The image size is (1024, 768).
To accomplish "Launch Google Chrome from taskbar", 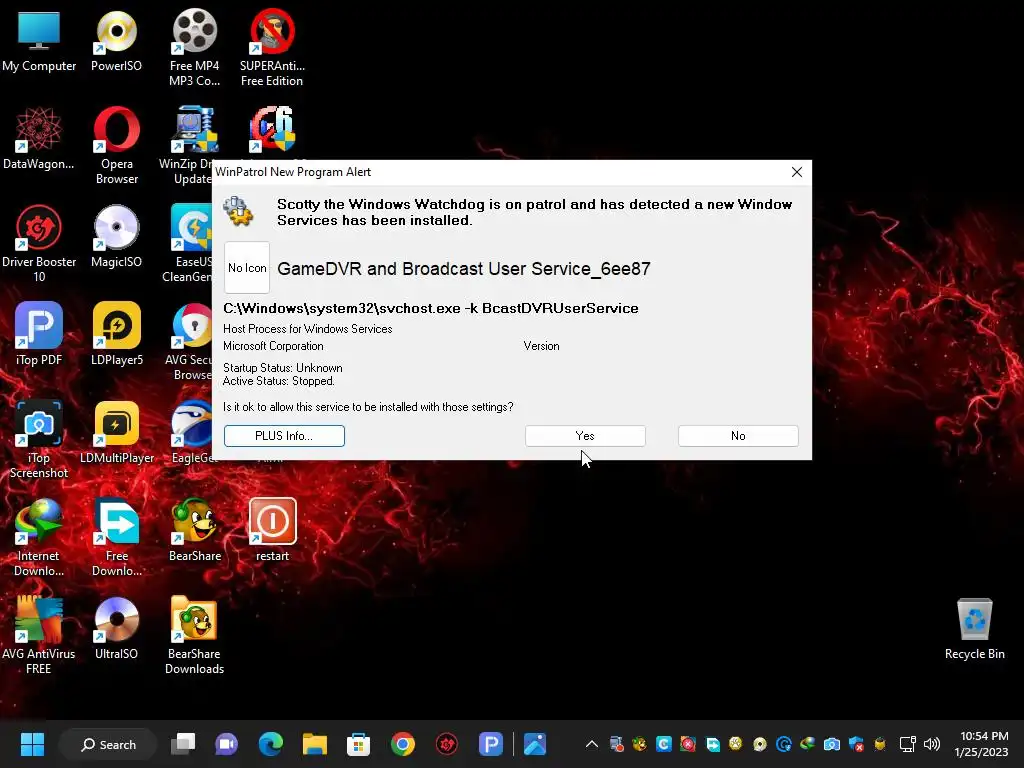I will (402, 744).
